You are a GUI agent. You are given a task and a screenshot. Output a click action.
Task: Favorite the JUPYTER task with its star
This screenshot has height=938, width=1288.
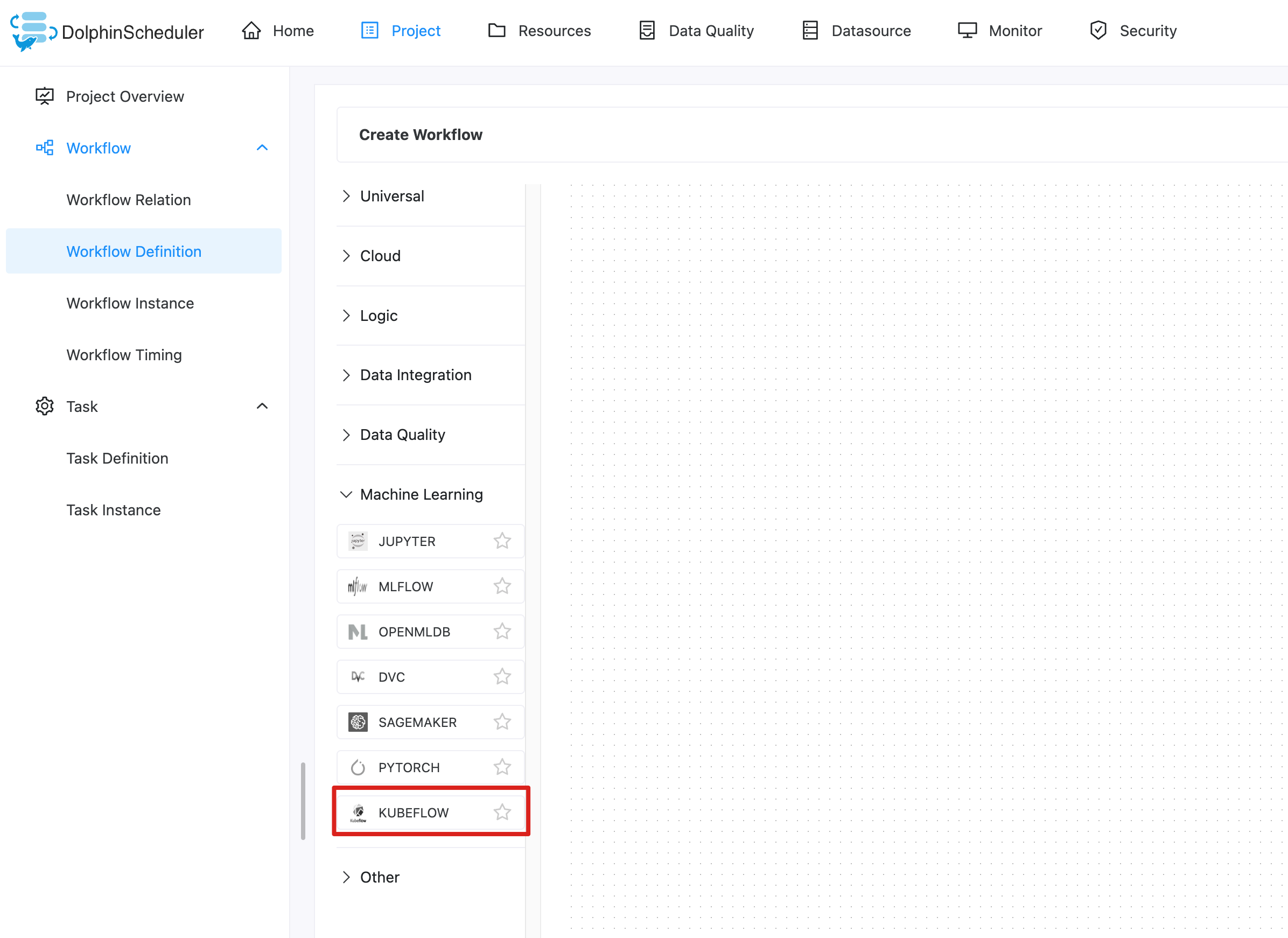502,541
